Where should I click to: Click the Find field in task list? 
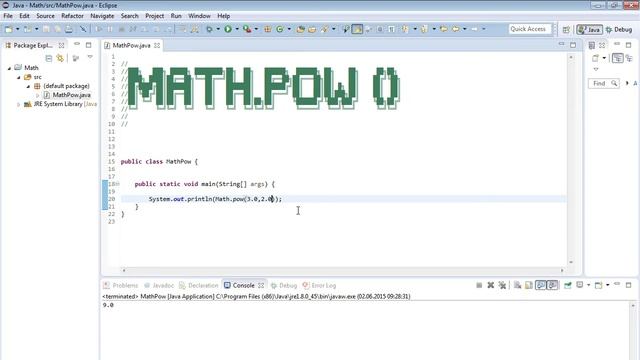point(604,83)
